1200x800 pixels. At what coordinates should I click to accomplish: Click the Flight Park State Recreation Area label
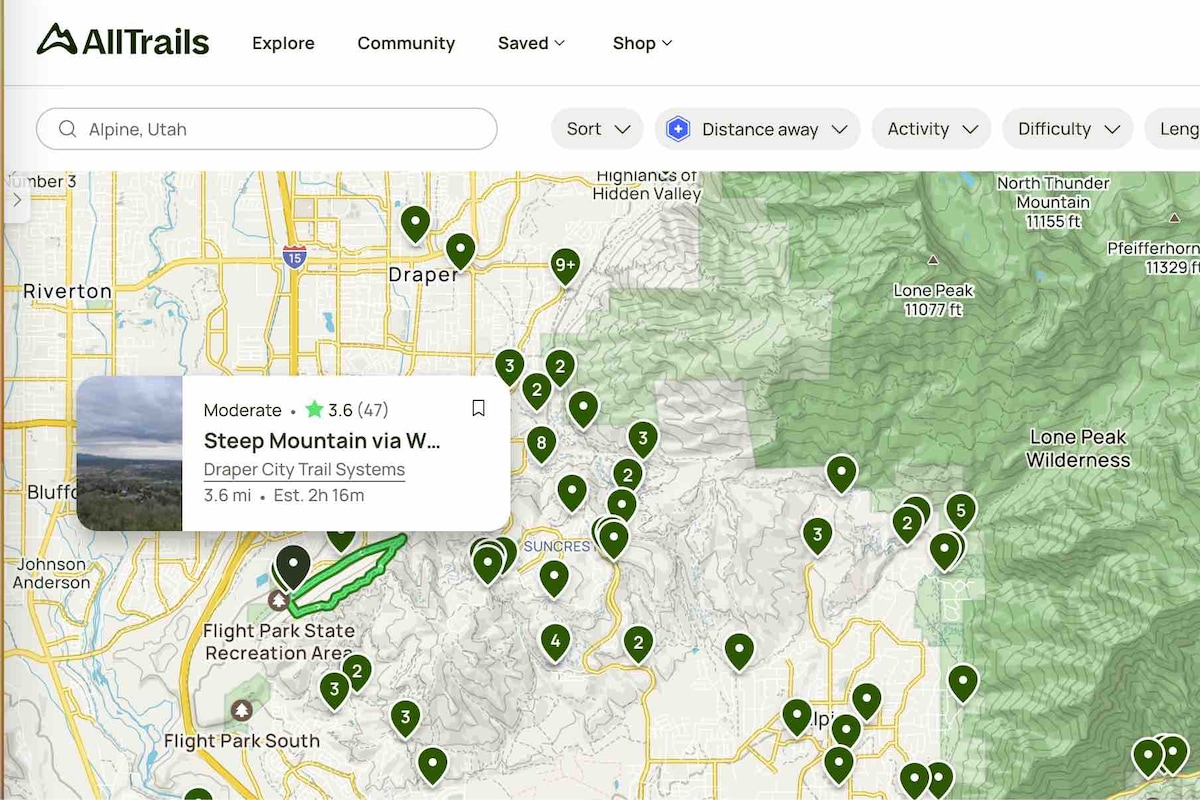[279, 642]
